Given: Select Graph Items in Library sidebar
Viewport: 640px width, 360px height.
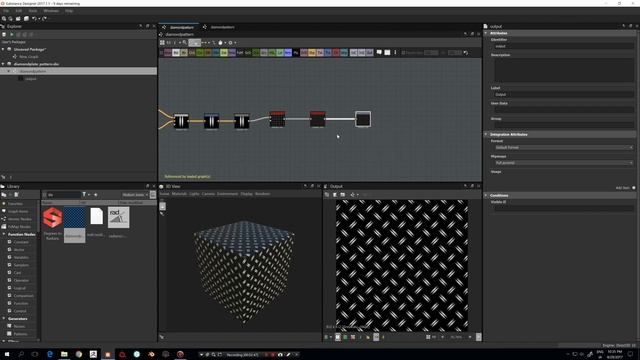Looking at the screenshot, I should point(18,211).
